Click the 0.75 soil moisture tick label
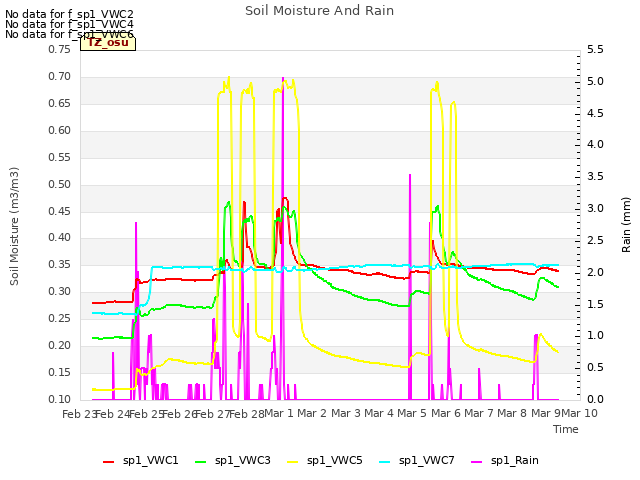Screen dimensions: 640x480 click(60, 49)
